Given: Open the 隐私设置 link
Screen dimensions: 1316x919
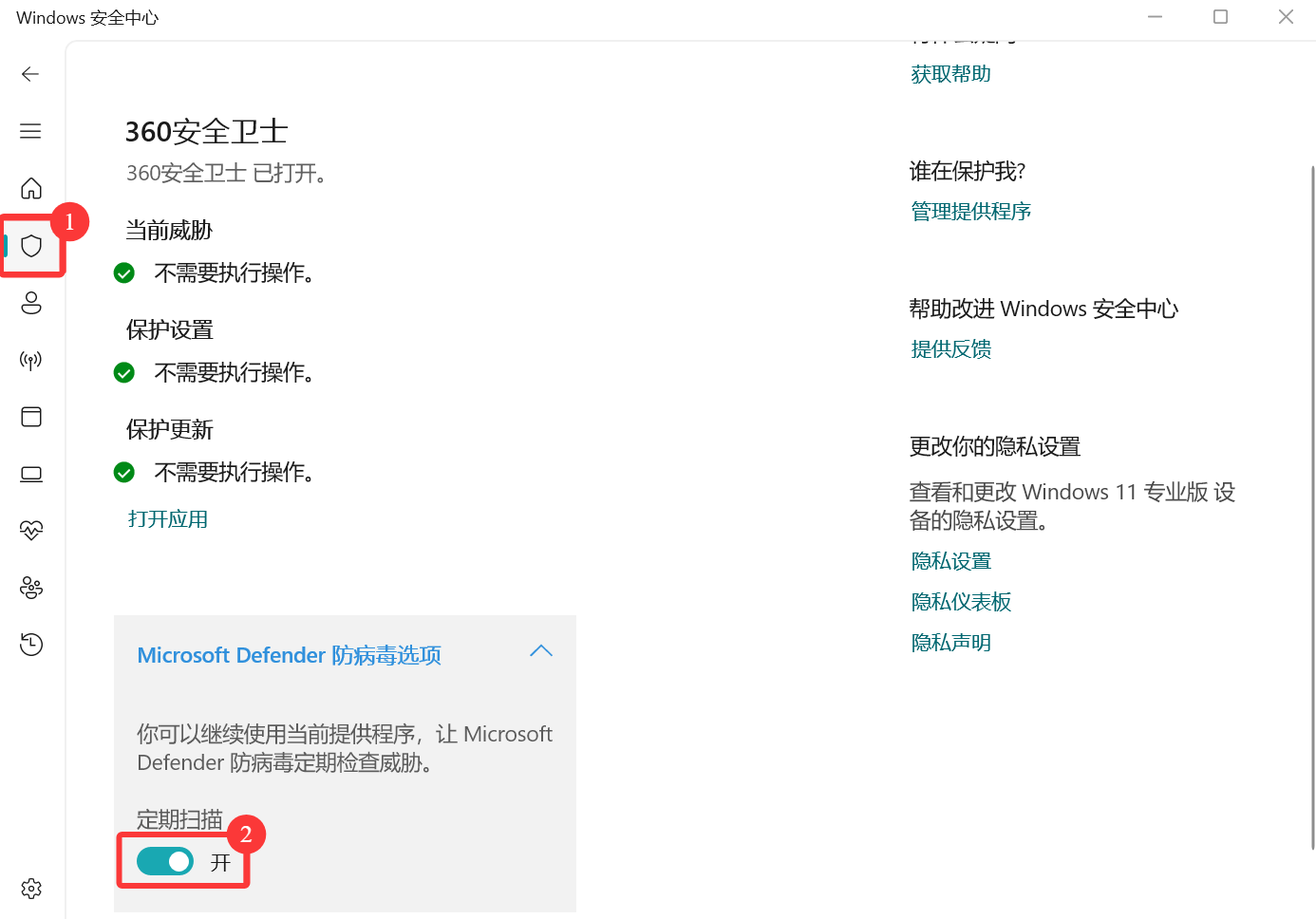Looking at the screenshot, I should click(950, 560).
